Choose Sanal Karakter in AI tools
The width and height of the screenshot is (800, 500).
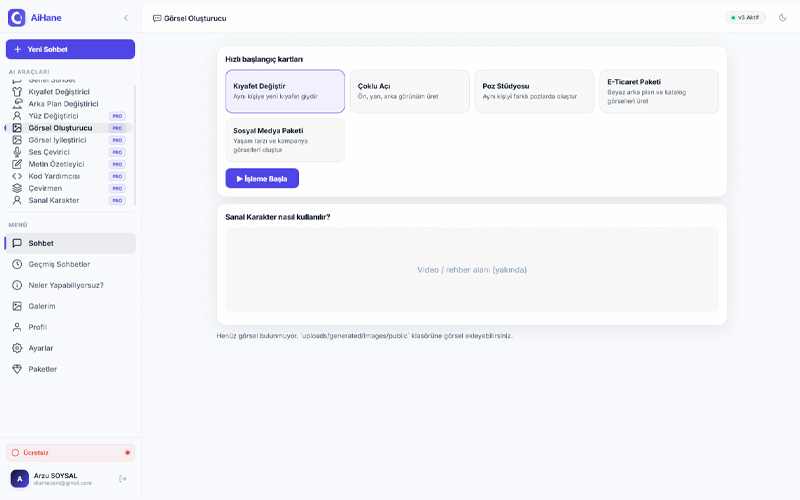pyautogui.click(x=54, y=200)
